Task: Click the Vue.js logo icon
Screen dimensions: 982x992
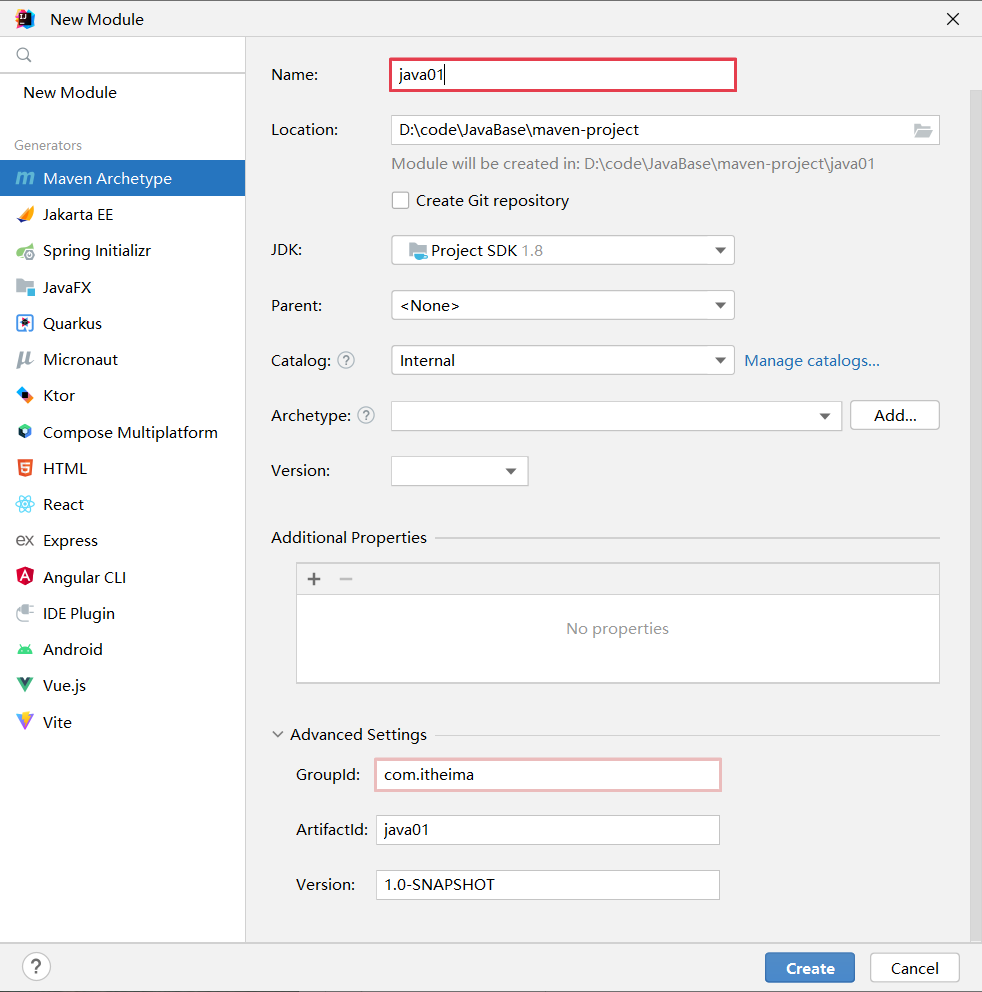Action: tap(25, 685)
